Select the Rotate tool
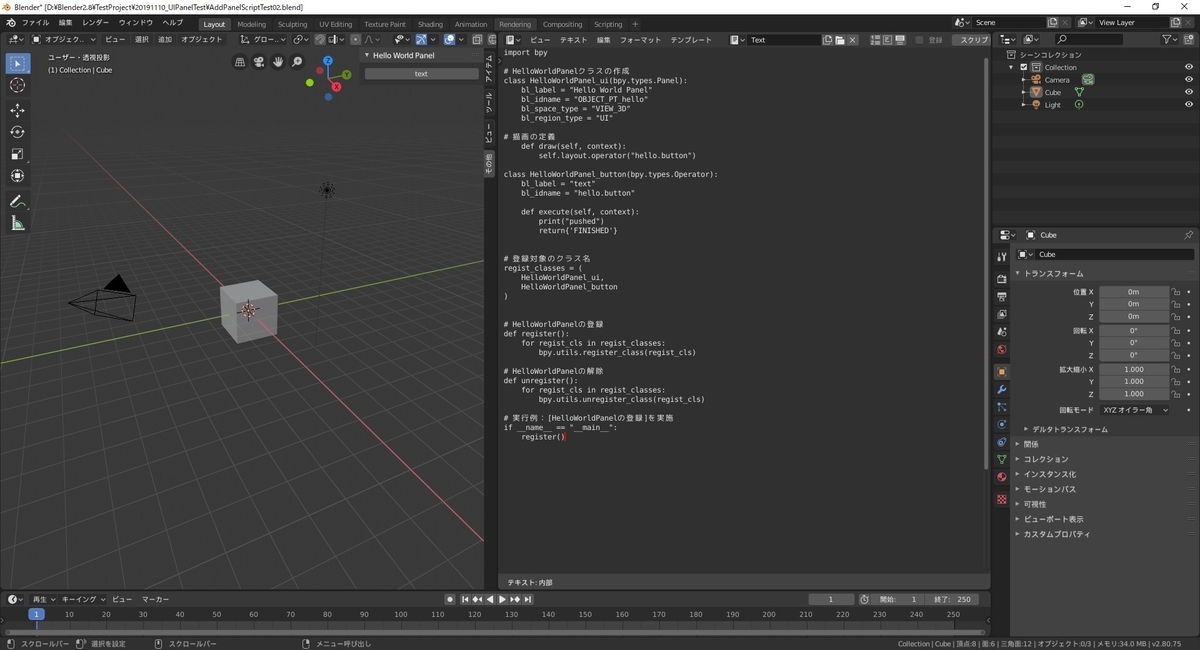 [18, 130]
